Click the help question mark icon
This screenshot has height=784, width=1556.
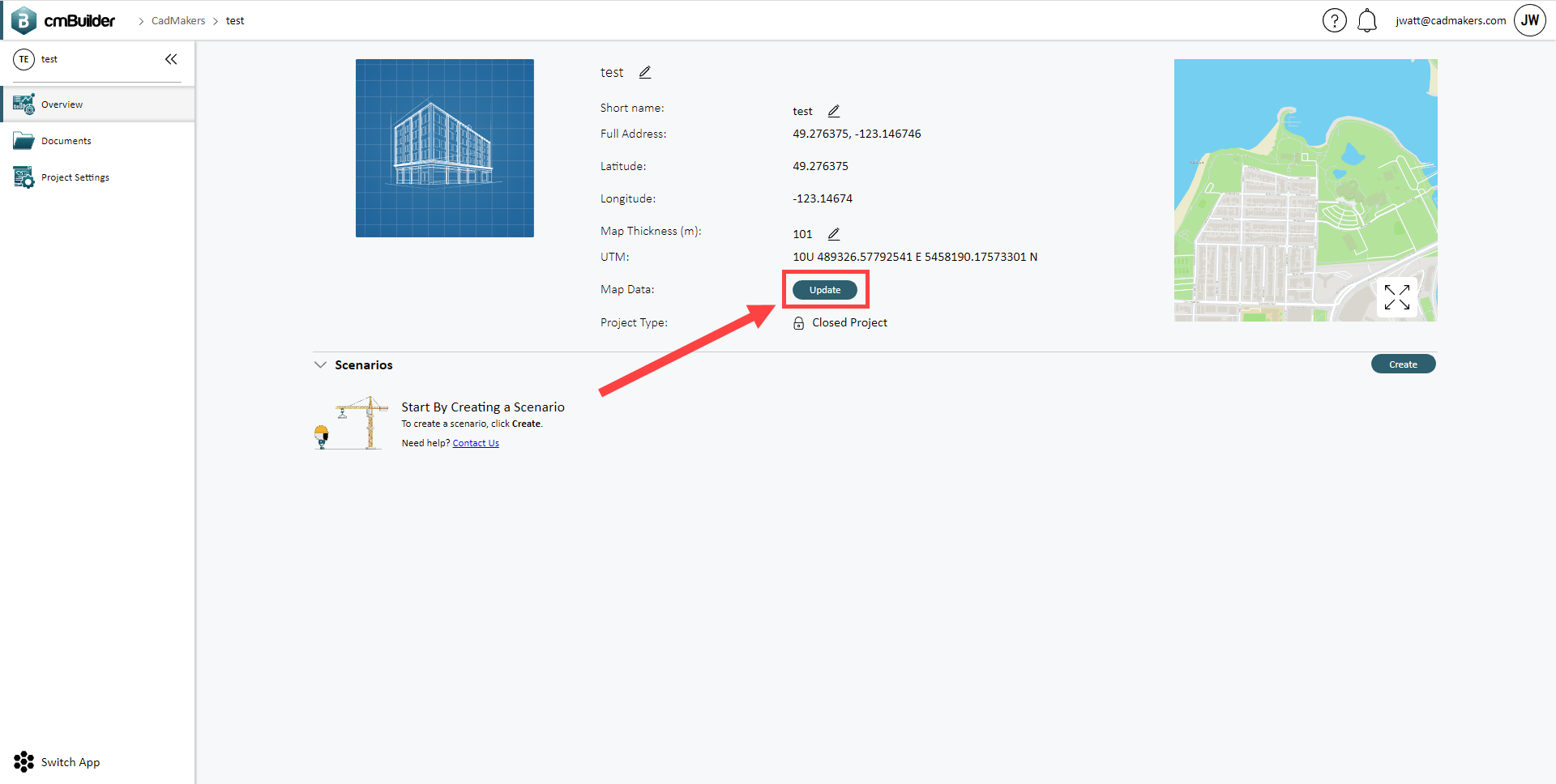[x=1334, y=20]
